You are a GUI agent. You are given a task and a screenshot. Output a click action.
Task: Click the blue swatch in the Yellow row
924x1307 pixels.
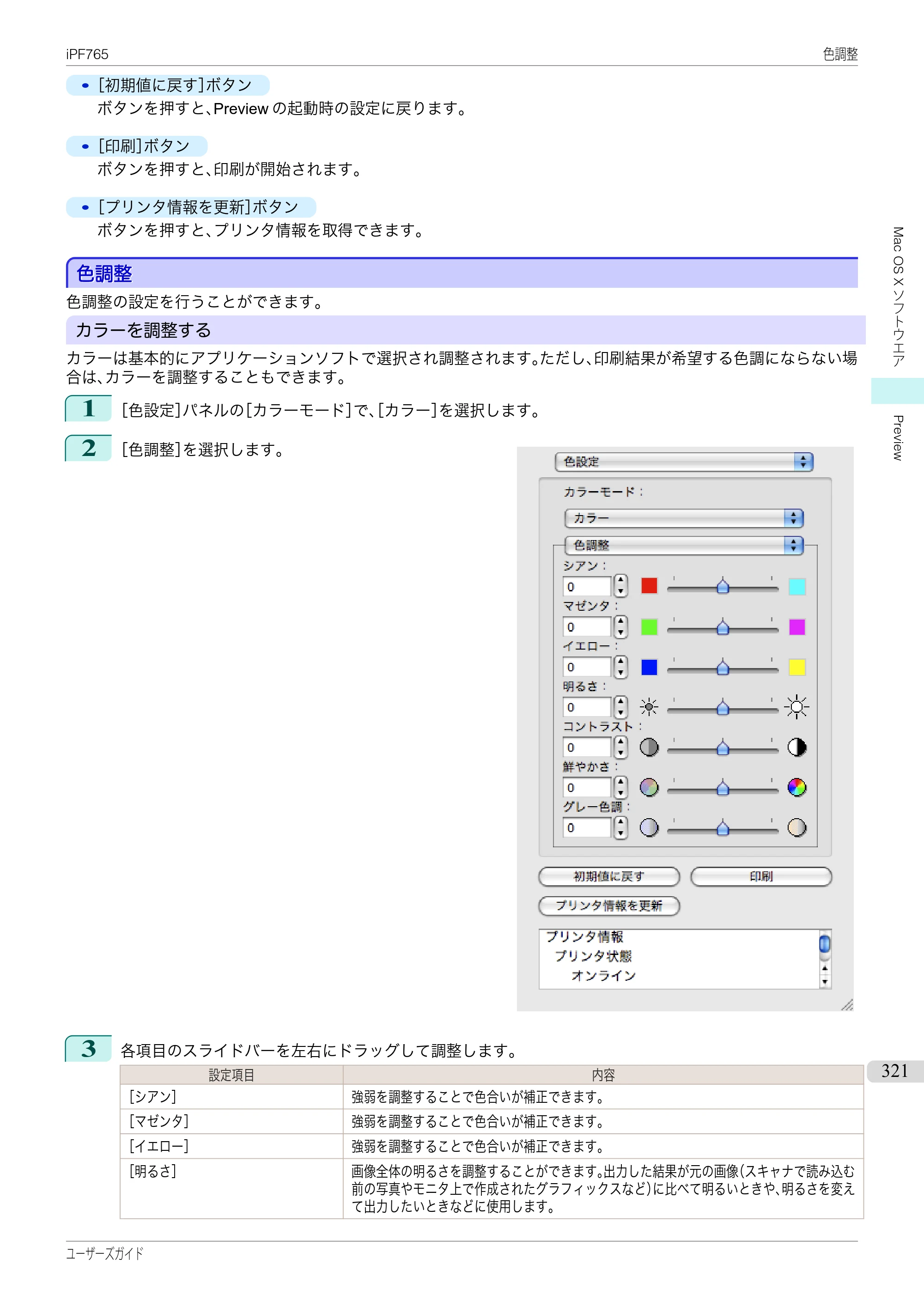(649, 667)
